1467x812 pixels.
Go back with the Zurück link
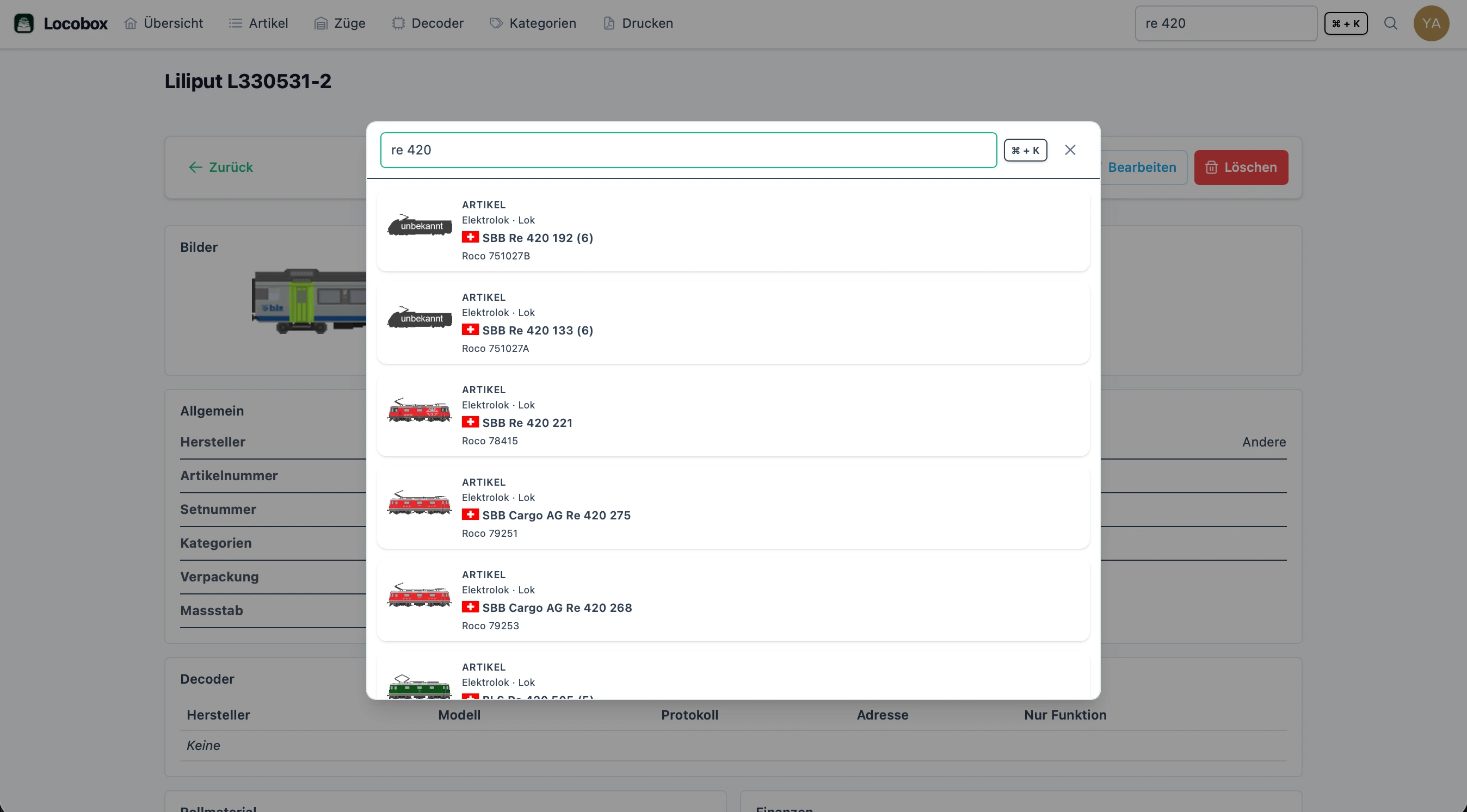221,168
